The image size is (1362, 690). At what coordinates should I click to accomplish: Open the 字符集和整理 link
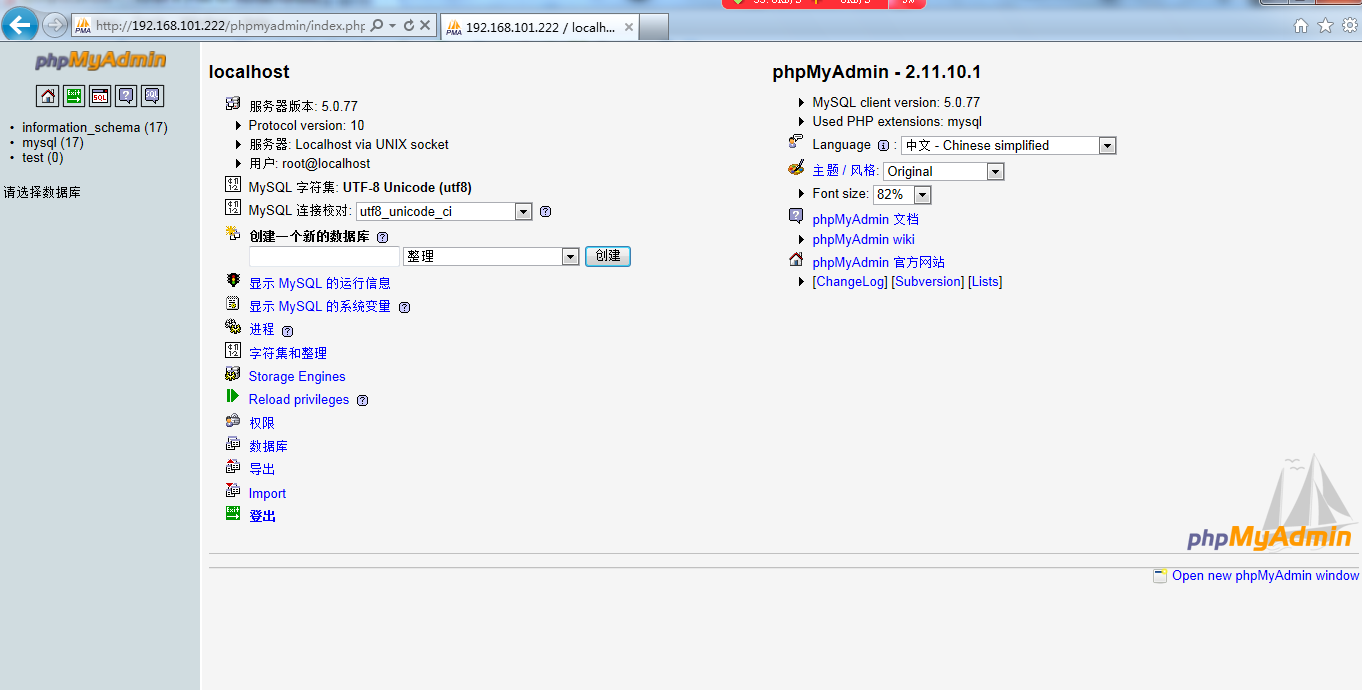pyautogui.click(x=288, y=353)
